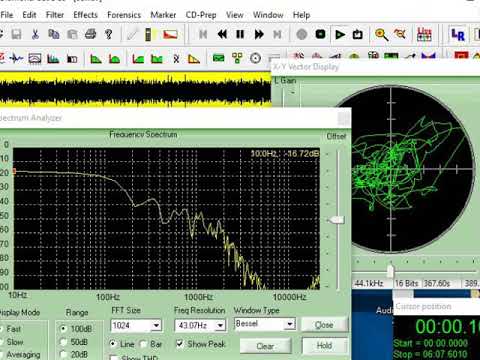This screenshot has width=480, height=360.
Task: Select the 100dB range radio button
Action: tap(63, 329)
